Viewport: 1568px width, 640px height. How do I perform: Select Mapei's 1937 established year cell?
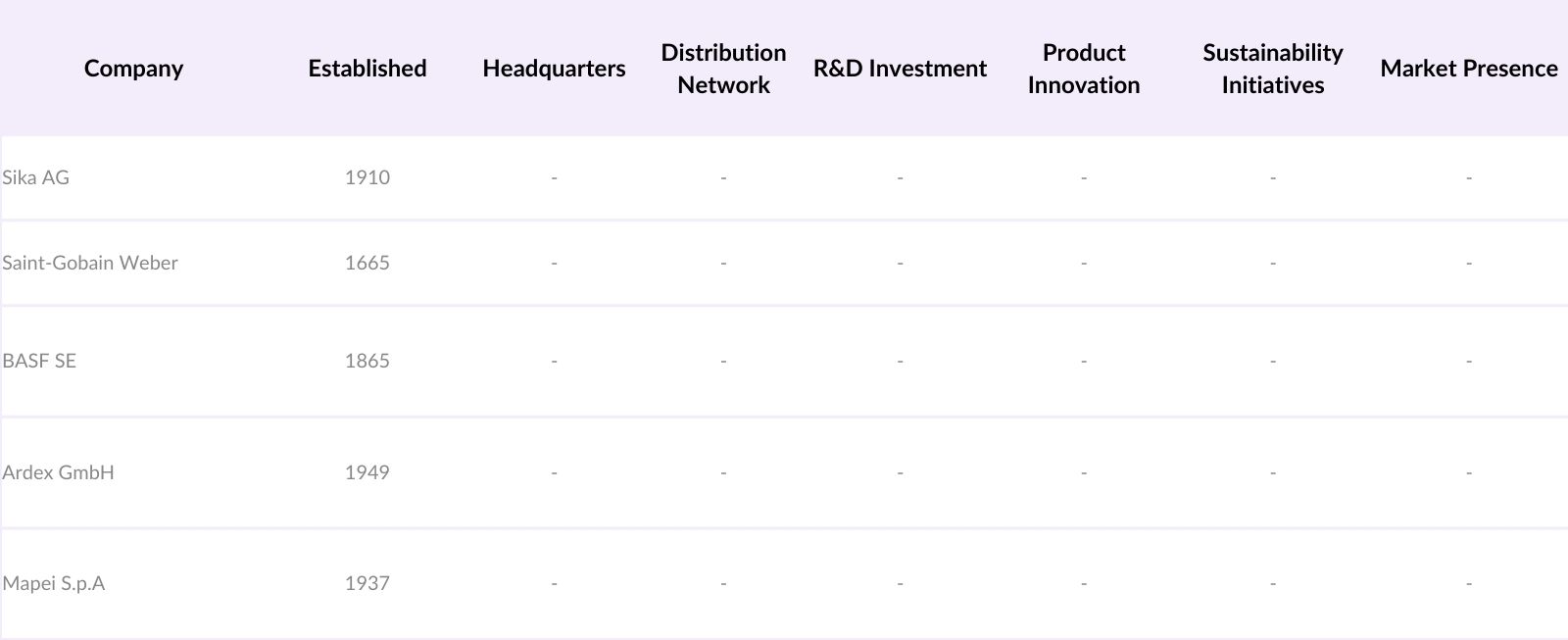pos(367,583)
